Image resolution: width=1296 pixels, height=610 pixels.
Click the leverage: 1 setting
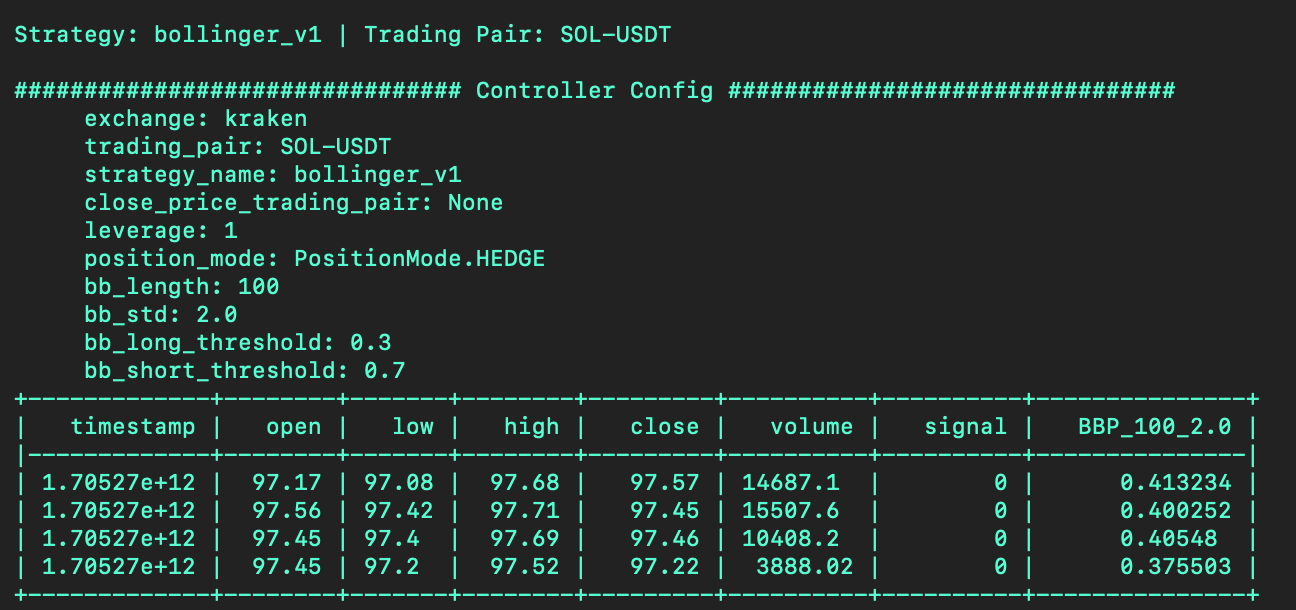point(160,231)
